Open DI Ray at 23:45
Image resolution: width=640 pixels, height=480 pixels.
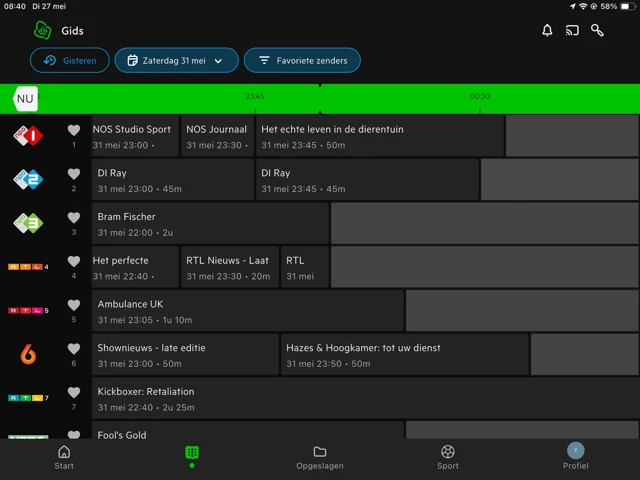click(367, 180)
